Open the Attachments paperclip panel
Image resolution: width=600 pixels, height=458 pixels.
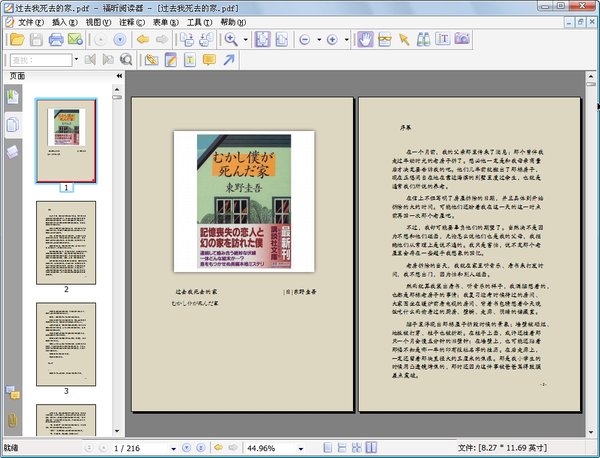(12, 417)
